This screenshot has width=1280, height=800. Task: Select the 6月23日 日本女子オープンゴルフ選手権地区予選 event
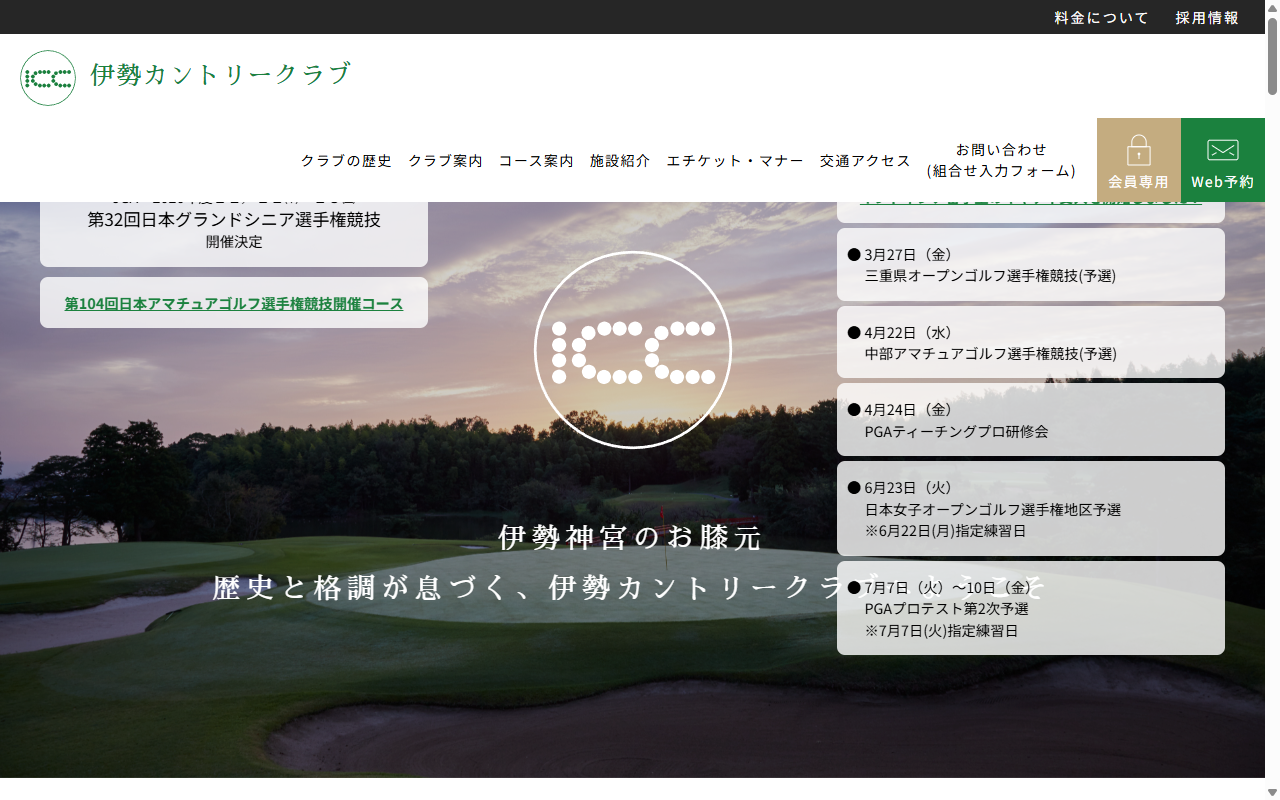click(x=1031, y=508)
